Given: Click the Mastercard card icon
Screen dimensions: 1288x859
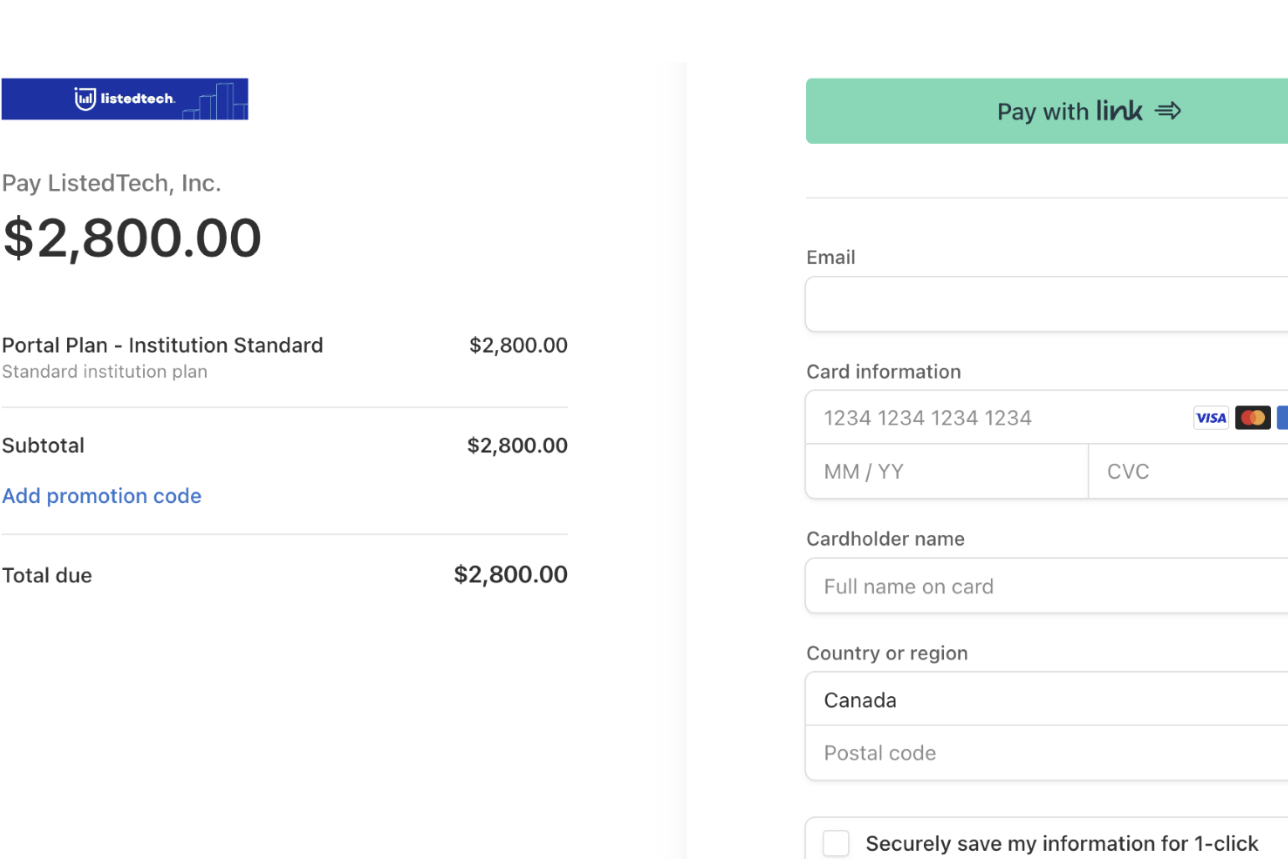Looking at the screenshot, I should pyautogui.click(x=1253, y=418).
